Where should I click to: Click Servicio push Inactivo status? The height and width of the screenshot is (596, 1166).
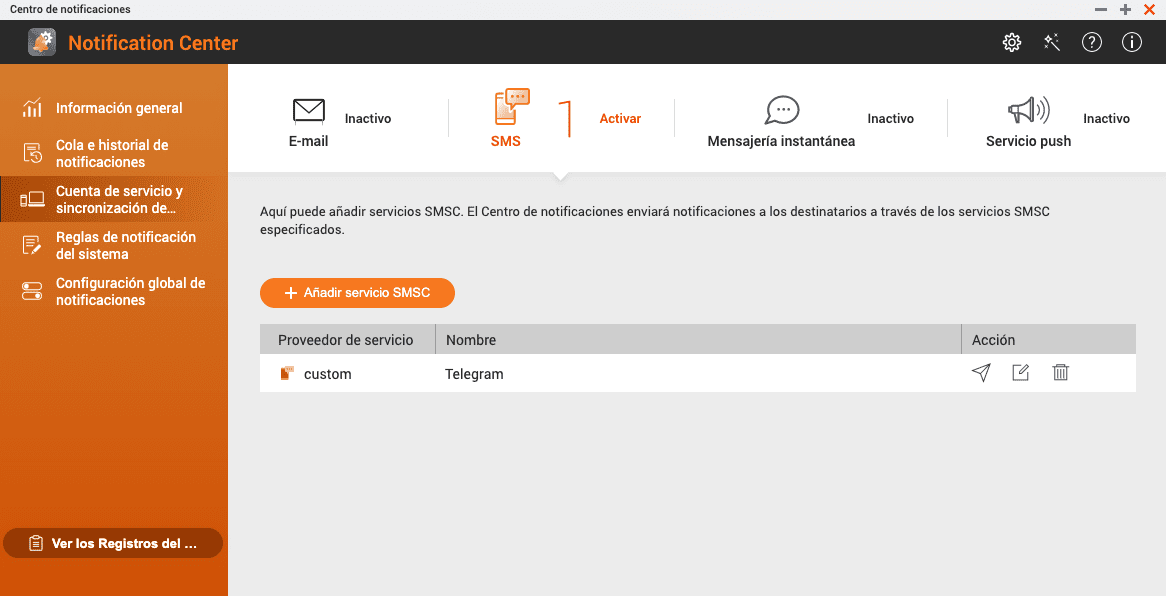[1106, 118]
